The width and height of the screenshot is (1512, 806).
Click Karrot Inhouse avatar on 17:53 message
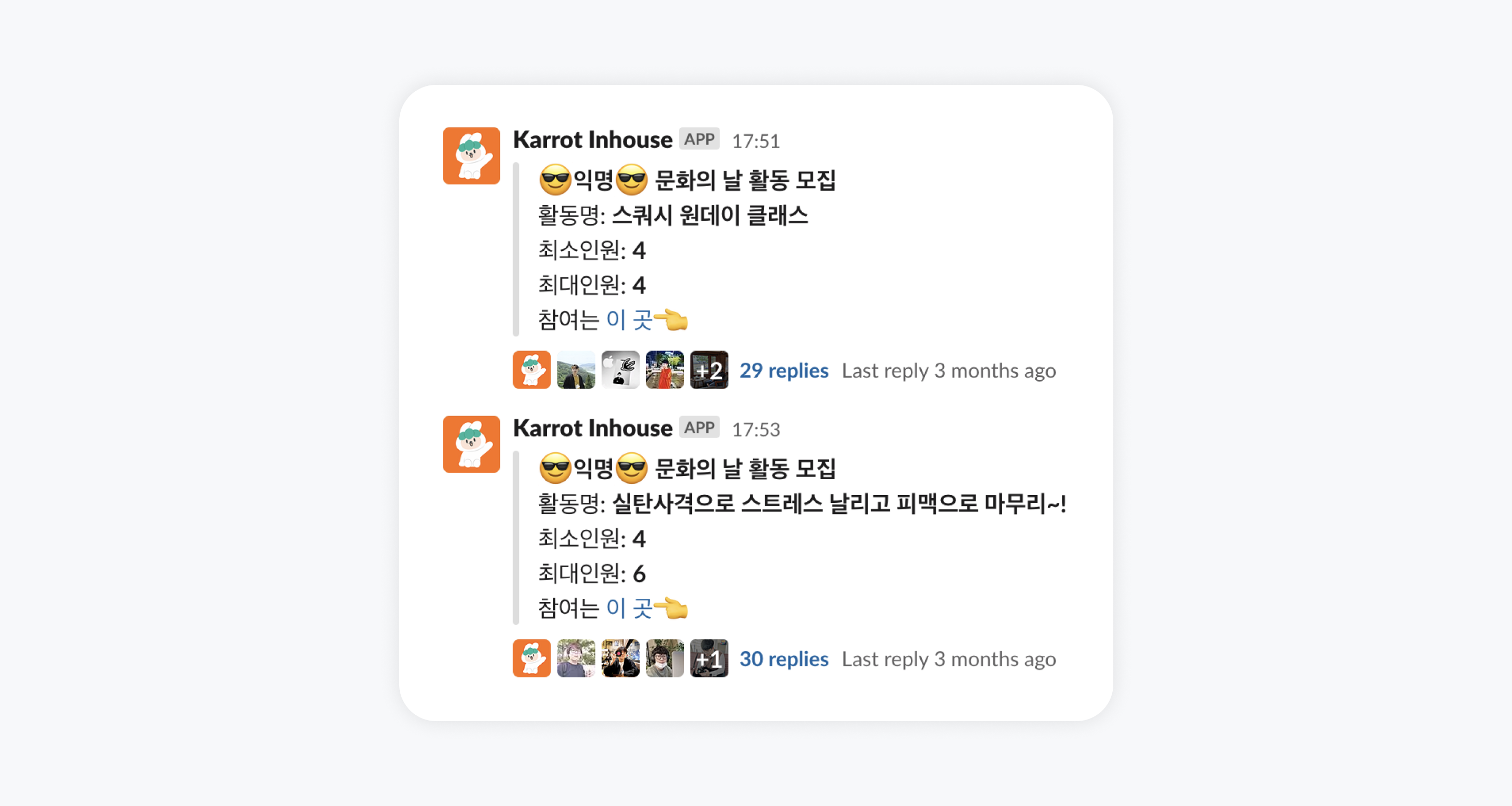pyautogui.click(x=471, y=444)
